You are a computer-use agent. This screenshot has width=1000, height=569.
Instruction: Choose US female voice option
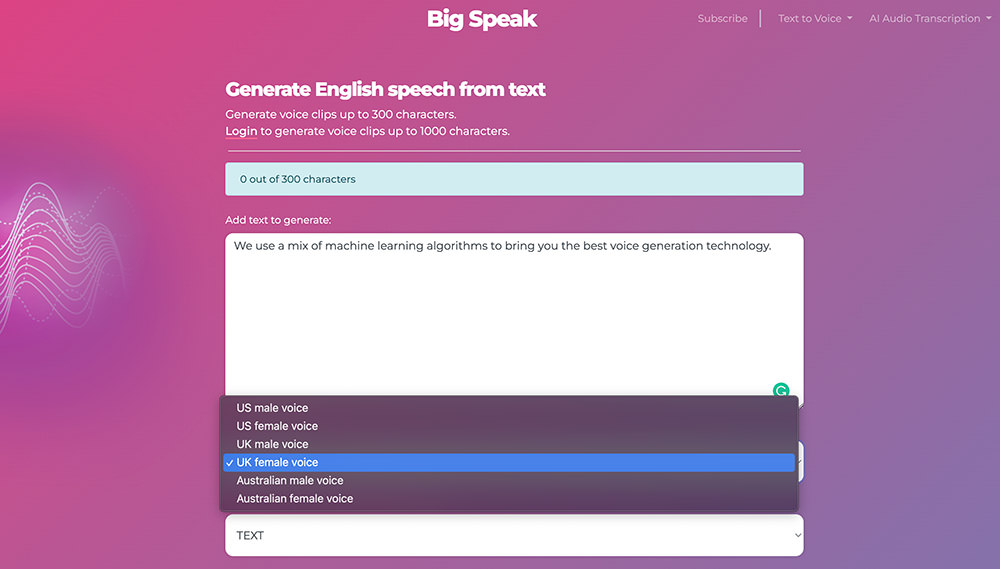pyautogui.click(x=509, y=426)
